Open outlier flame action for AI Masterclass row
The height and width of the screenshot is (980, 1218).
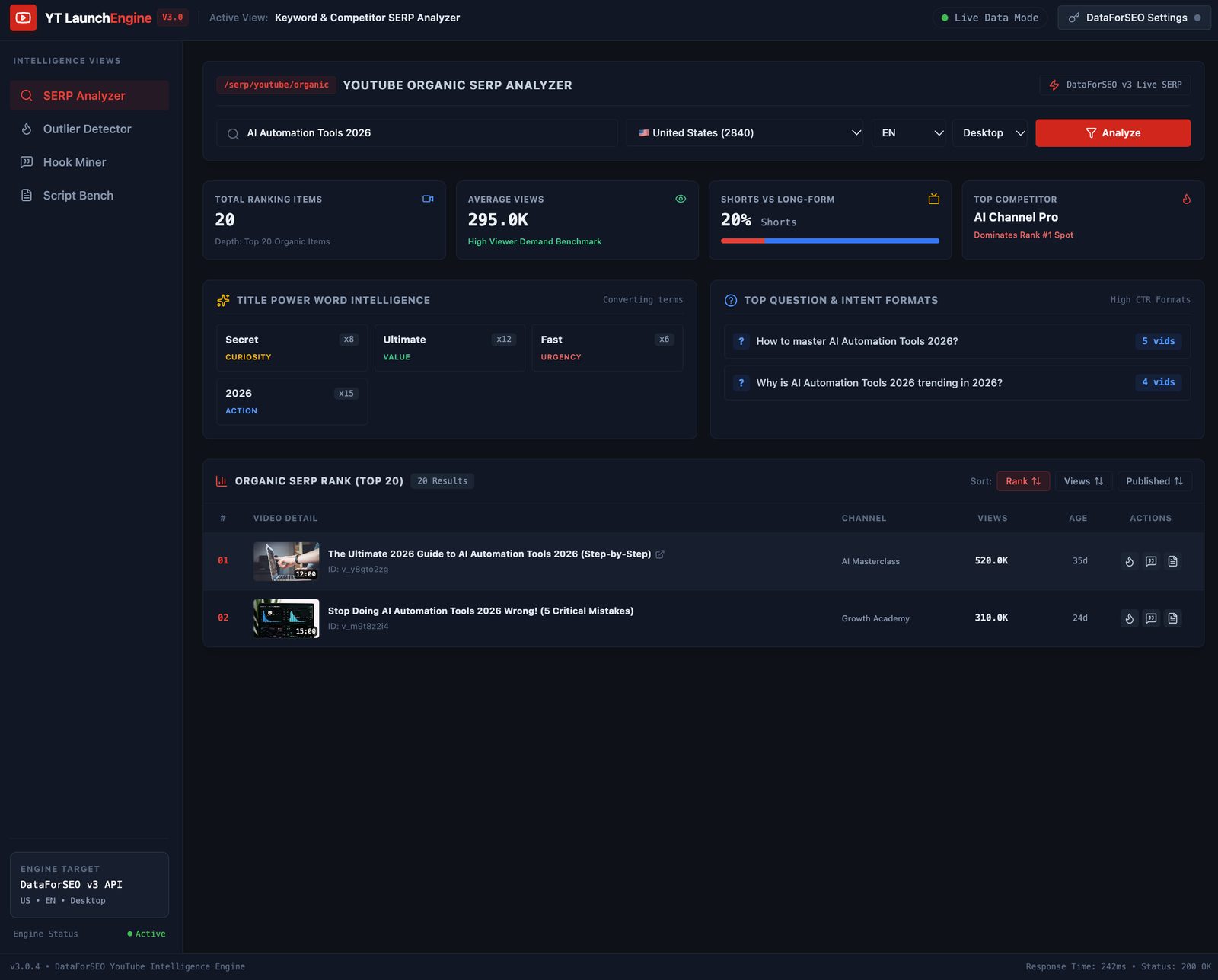click(x=1130, y=561)
